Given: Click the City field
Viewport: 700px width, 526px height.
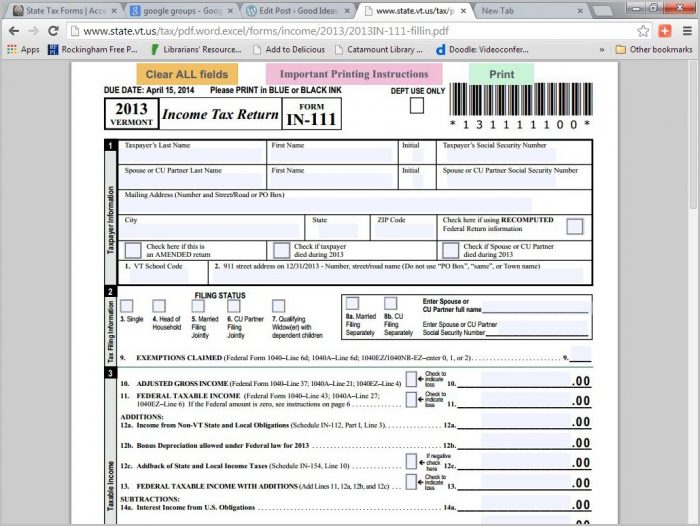Looking at the screenshot, I should coord(209,230).
